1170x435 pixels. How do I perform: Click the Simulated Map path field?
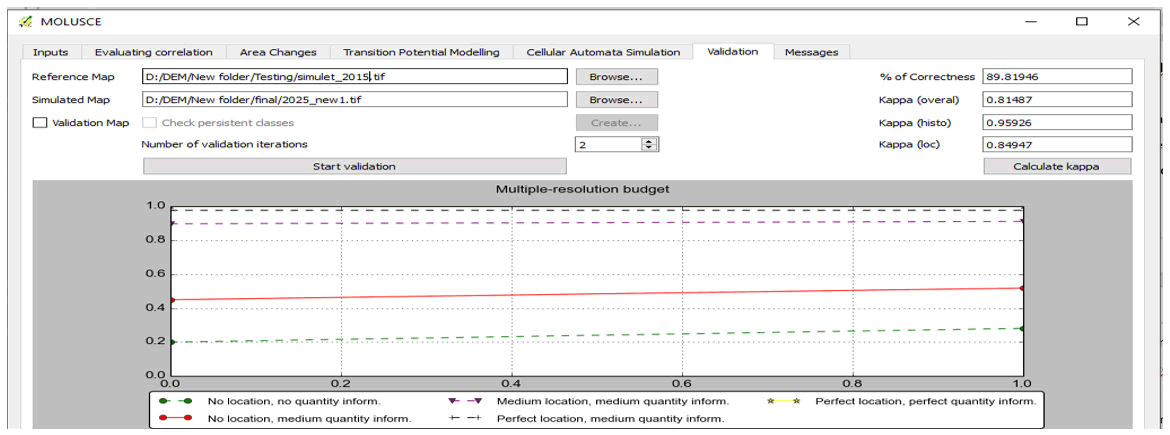coord(355,100)
